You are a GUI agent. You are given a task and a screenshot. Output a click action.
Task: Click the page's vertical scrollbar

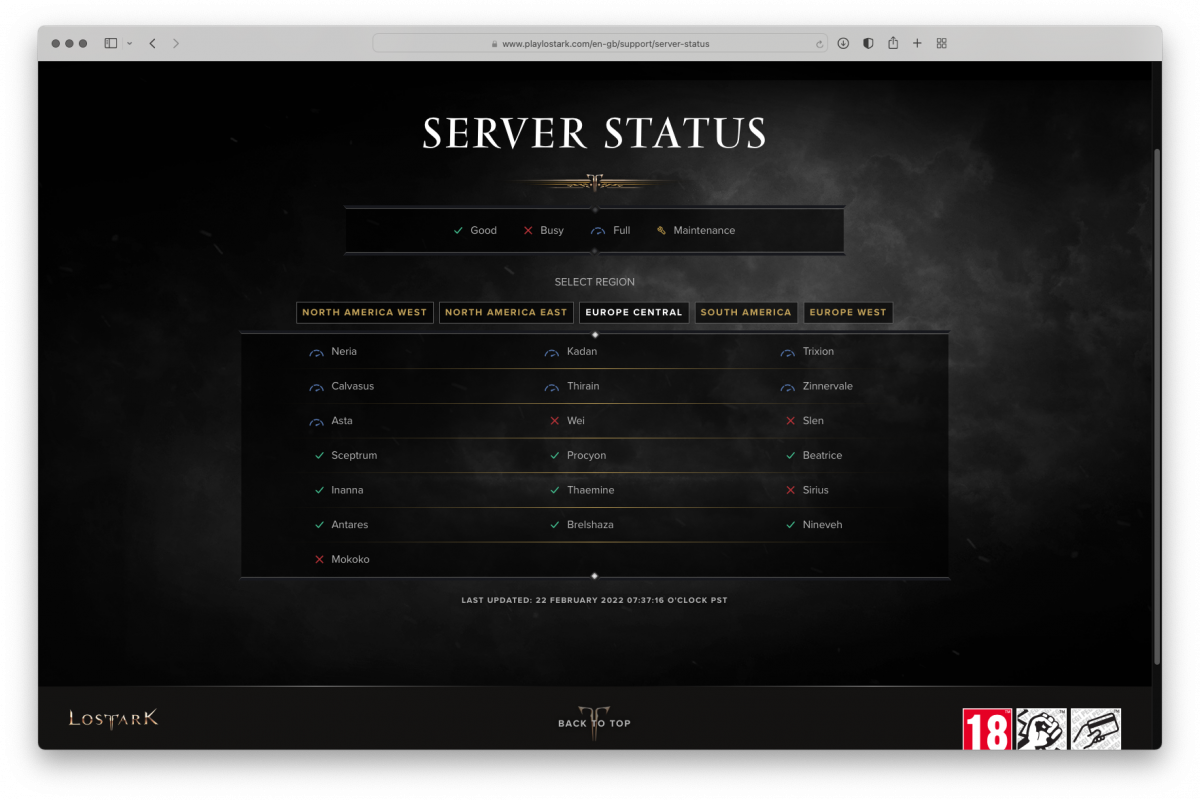click(1157, 400)
